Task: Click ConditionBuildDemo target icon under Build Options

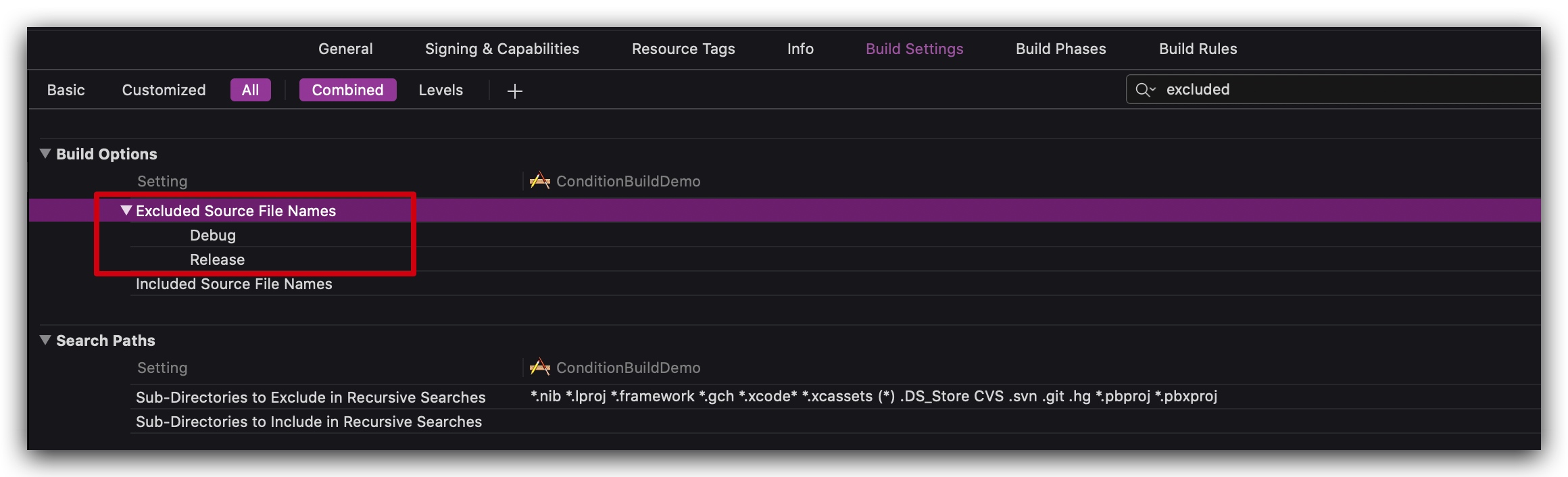Action: [539, 181]
